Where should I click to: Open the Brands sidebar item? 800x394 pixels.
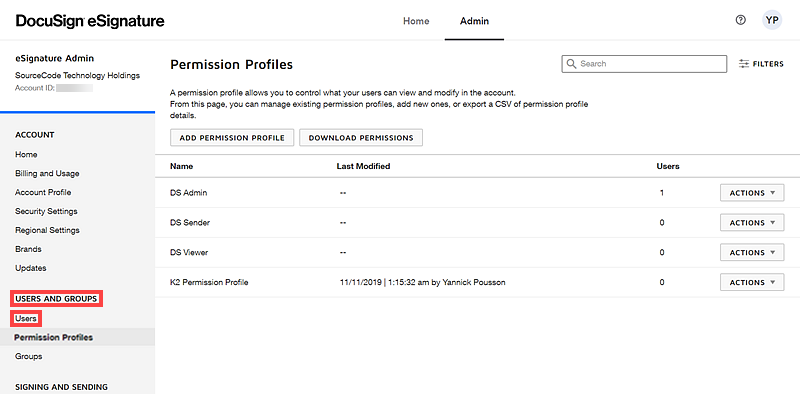[28, 249]
